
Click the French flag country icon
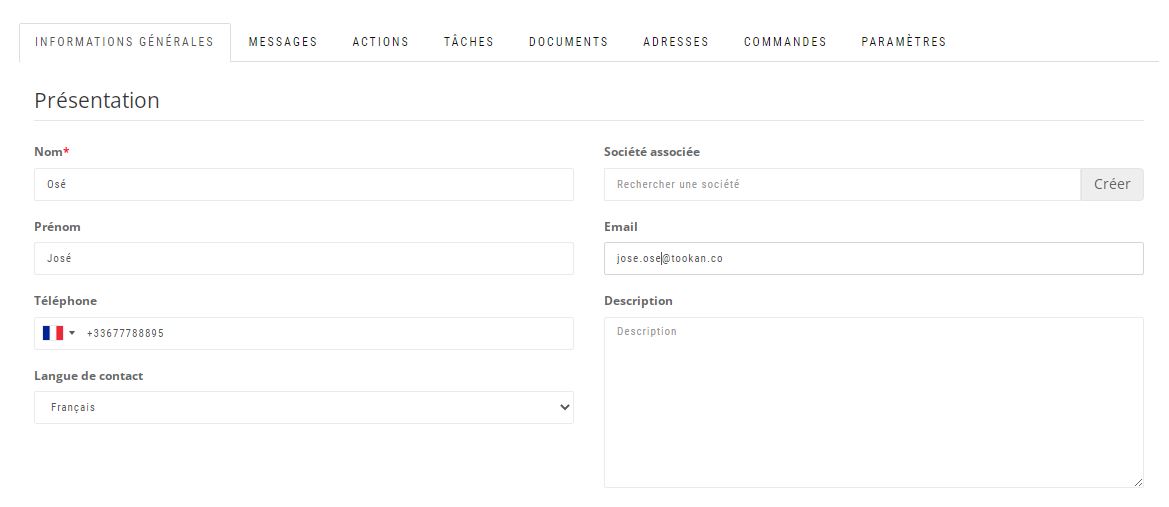coord(53,333)
